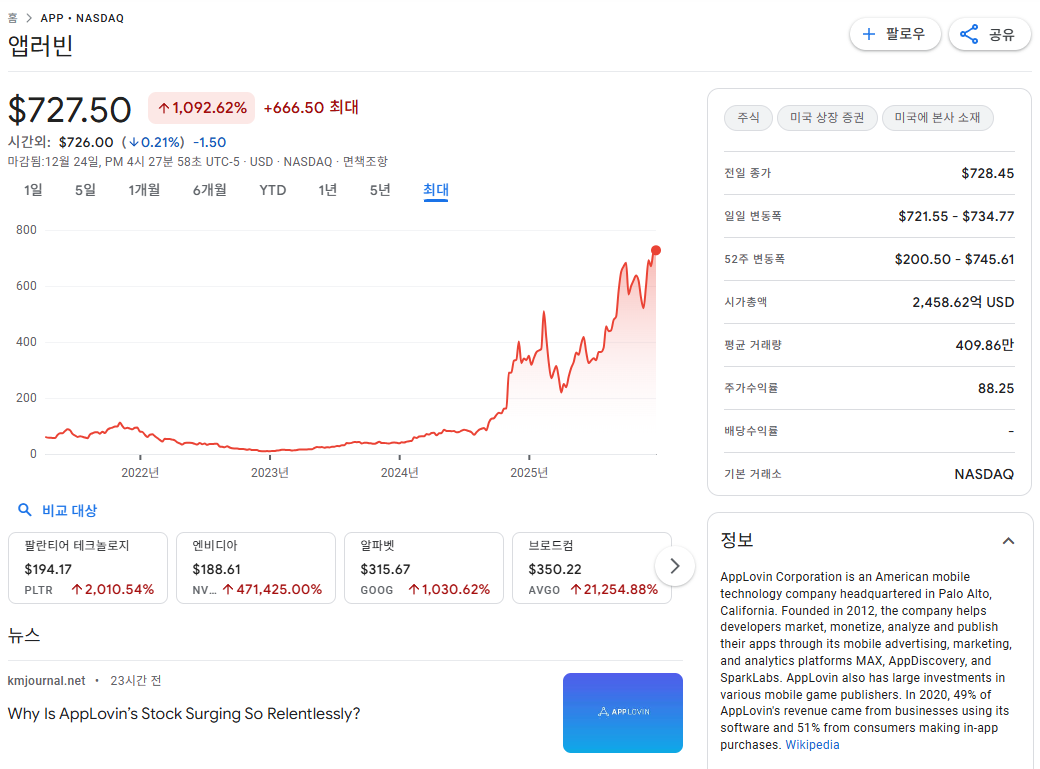The width and height of the screenshot is (1040, 769).
Task: Open the Wikipedia link in 정보
Action: pos(812,744)
